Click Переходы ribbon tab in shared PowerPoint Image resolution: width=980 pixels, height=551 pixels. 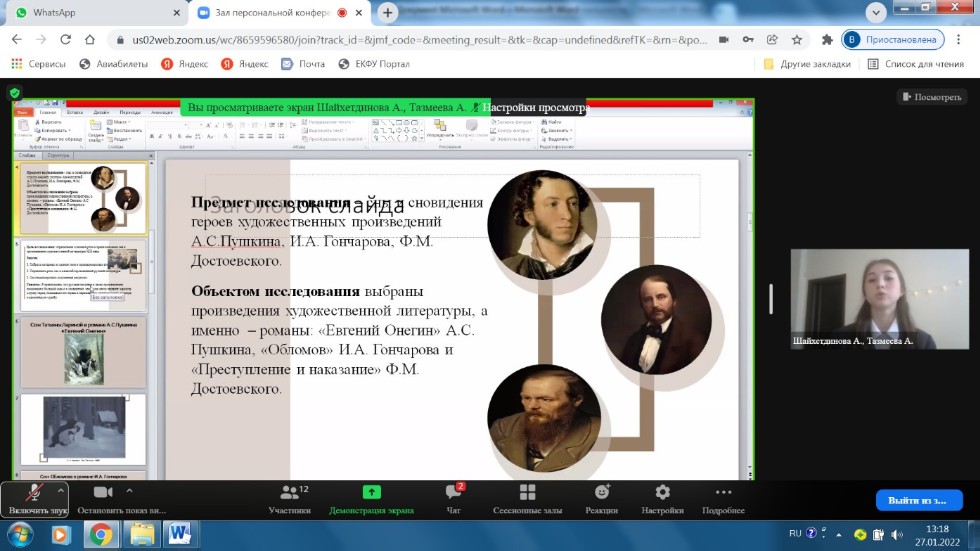(130, 112)
